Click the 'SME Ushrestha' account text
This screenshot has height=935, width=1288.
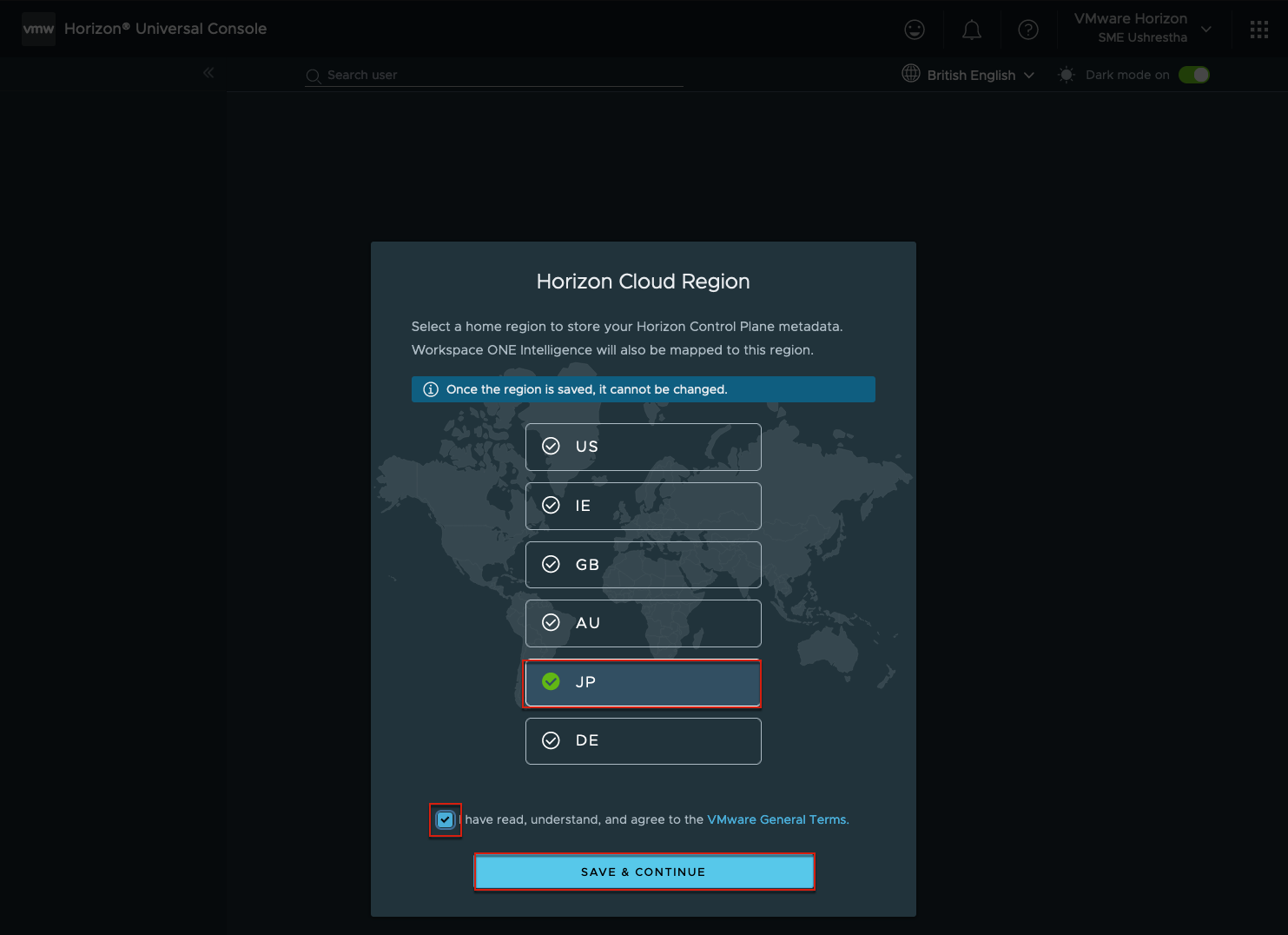pyautogui.click(x=1142, y=37)
